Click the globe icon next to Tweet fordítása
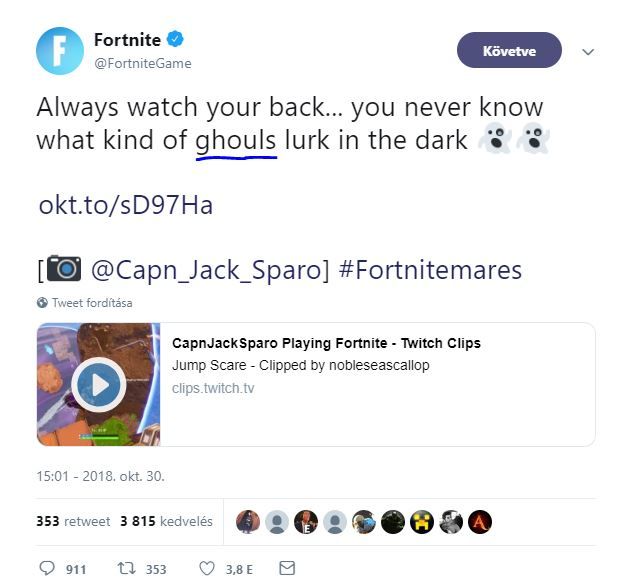Viewport: 628px width, 582px height. [42, 302]
